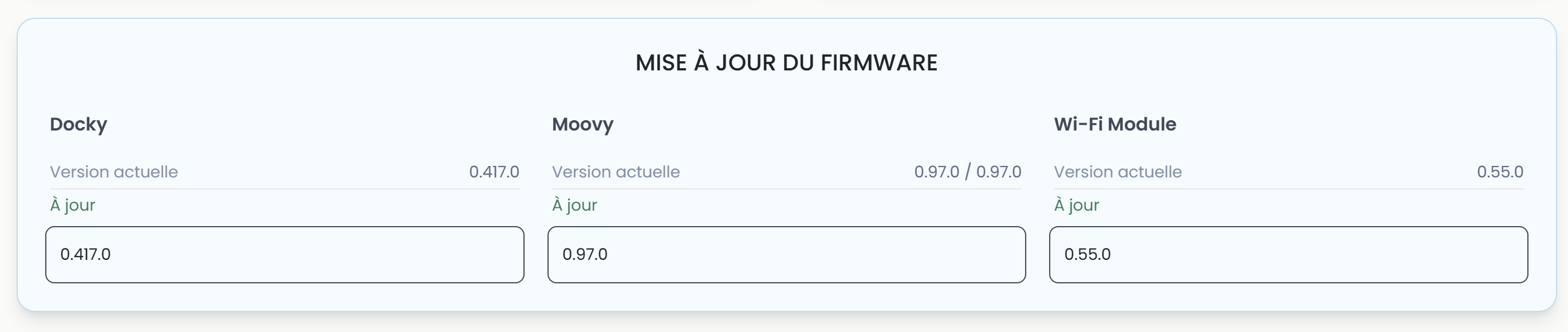Click Docky's current version value 0.417.0

[x=494, y=172]
